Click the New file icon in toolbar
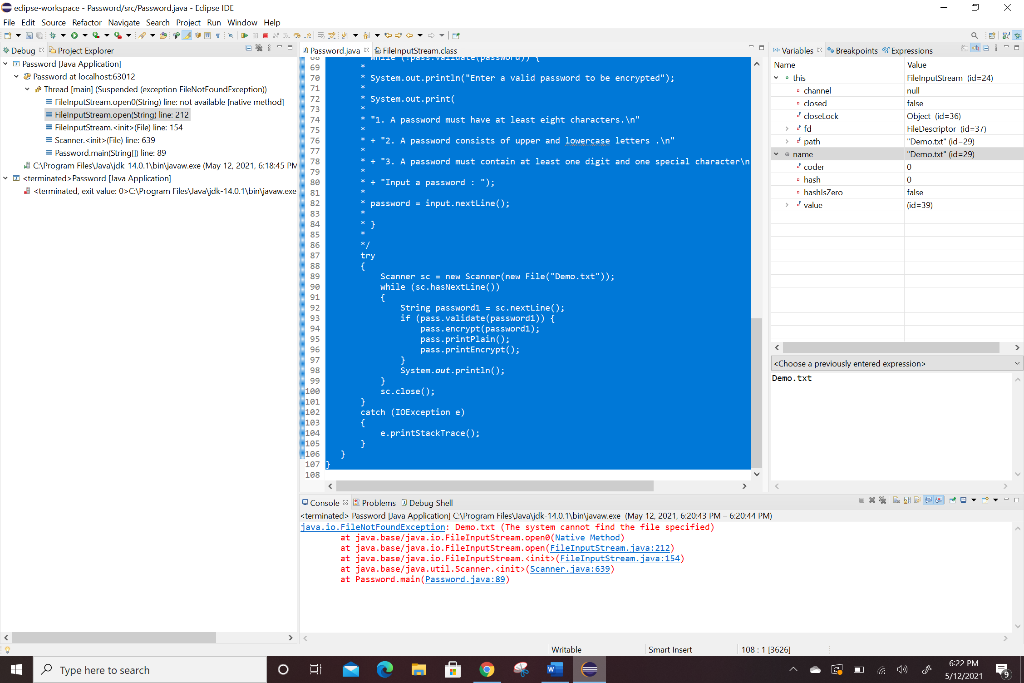The image size is (1024, 683). click(x=7, y=35)
